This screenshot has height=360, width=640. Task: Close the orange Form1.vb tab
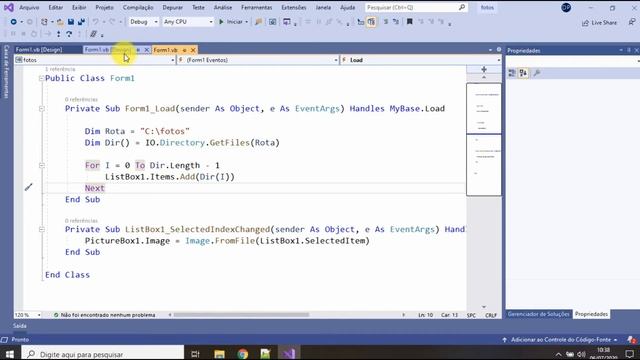coord(193,50)
